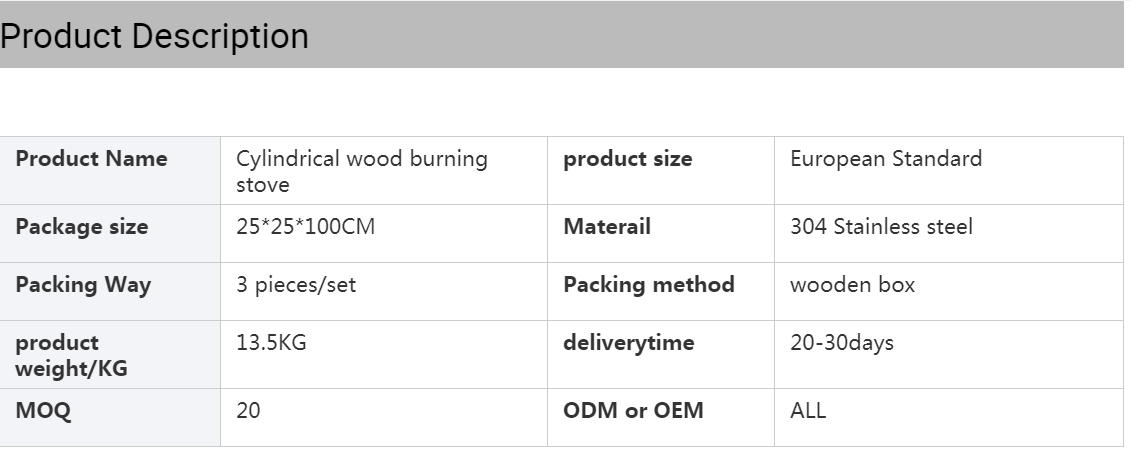This screenshot has width=1131, height=459.
Task: Select the ALL value cell
Action: coord(949,417)
